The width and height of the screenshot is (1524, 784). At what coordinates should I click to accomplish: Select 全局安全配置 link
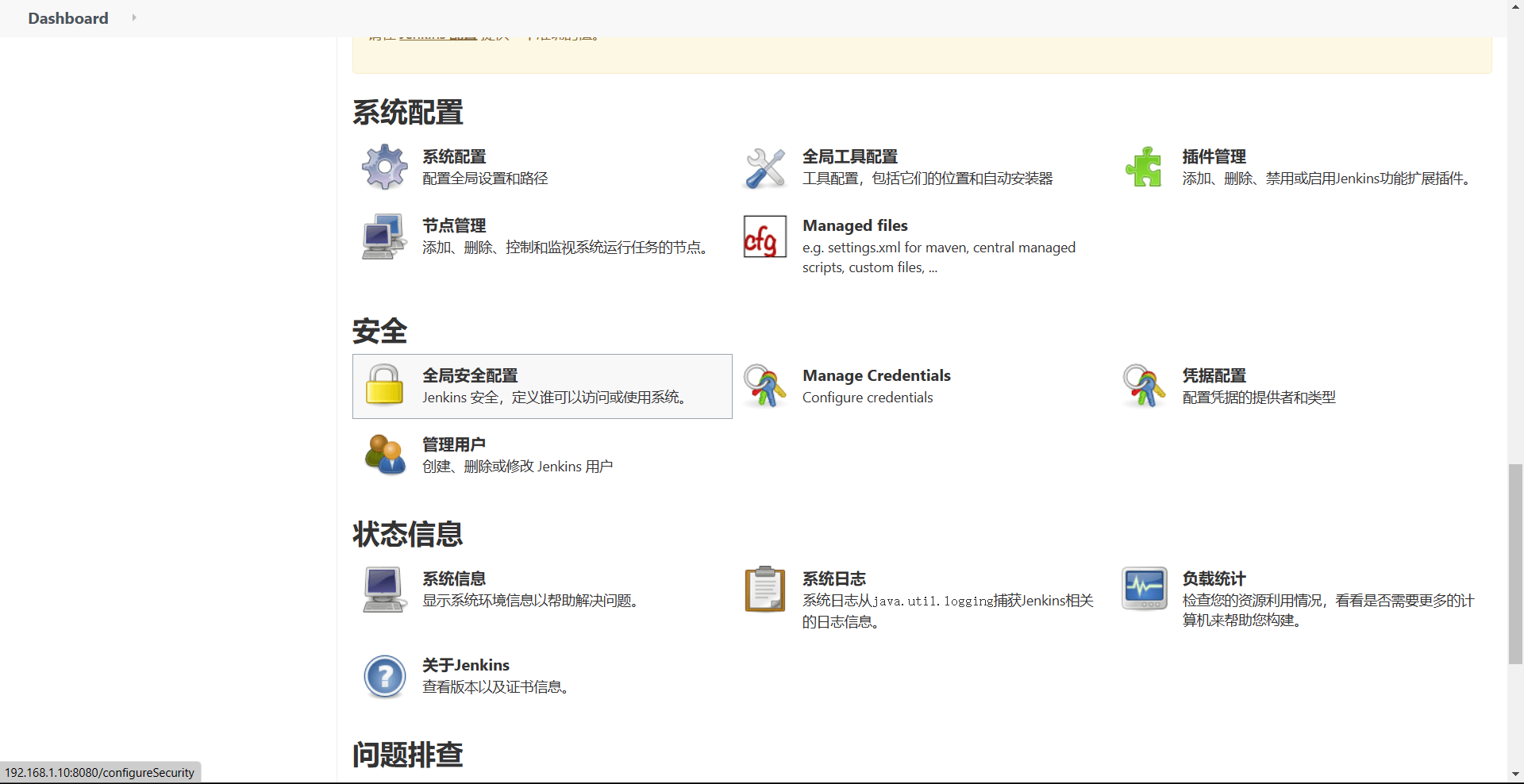pyautogui.click(x=470, y=375)
